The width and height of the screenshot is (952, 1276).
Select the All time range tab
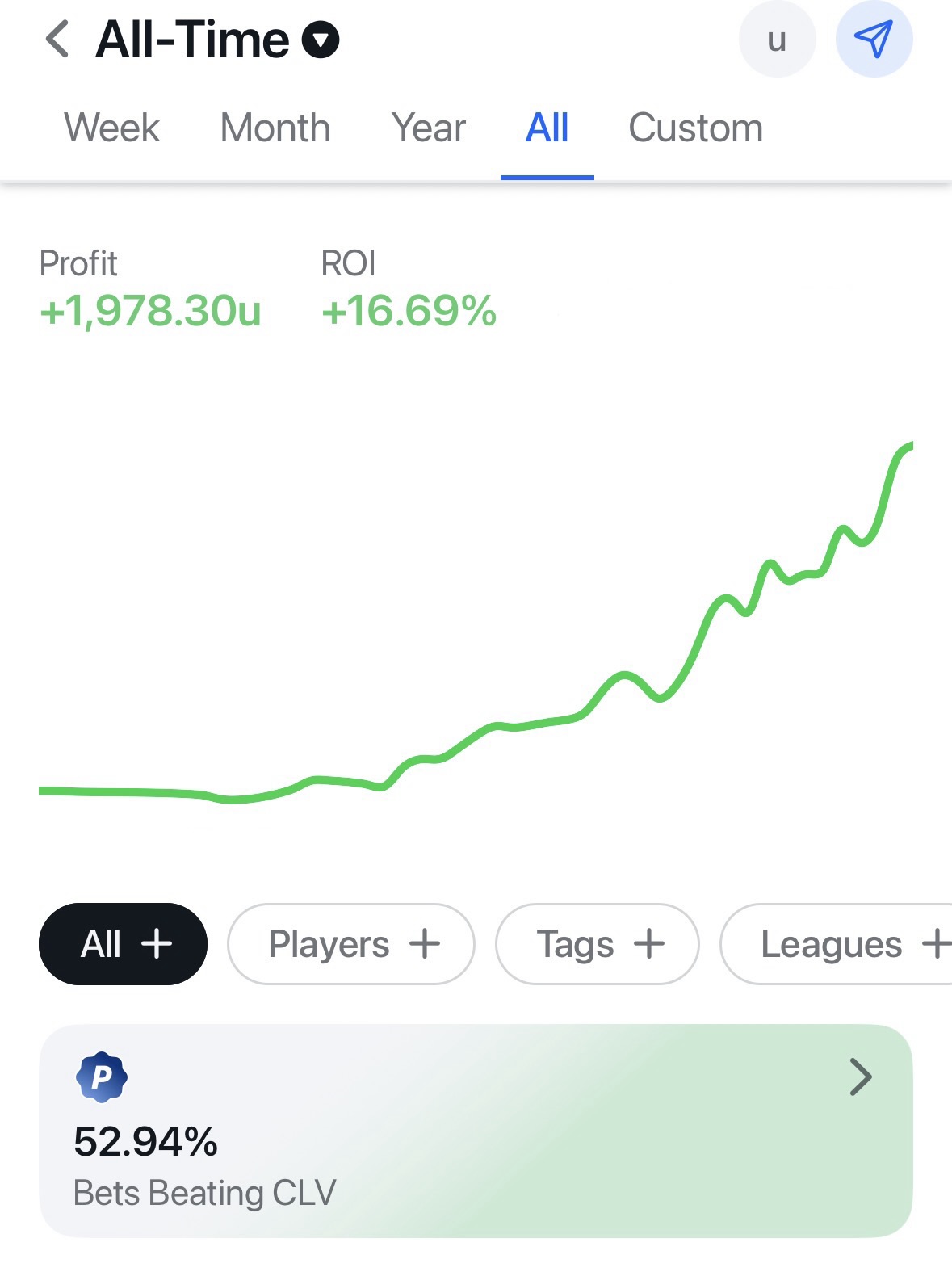click(x=547, y=128)
